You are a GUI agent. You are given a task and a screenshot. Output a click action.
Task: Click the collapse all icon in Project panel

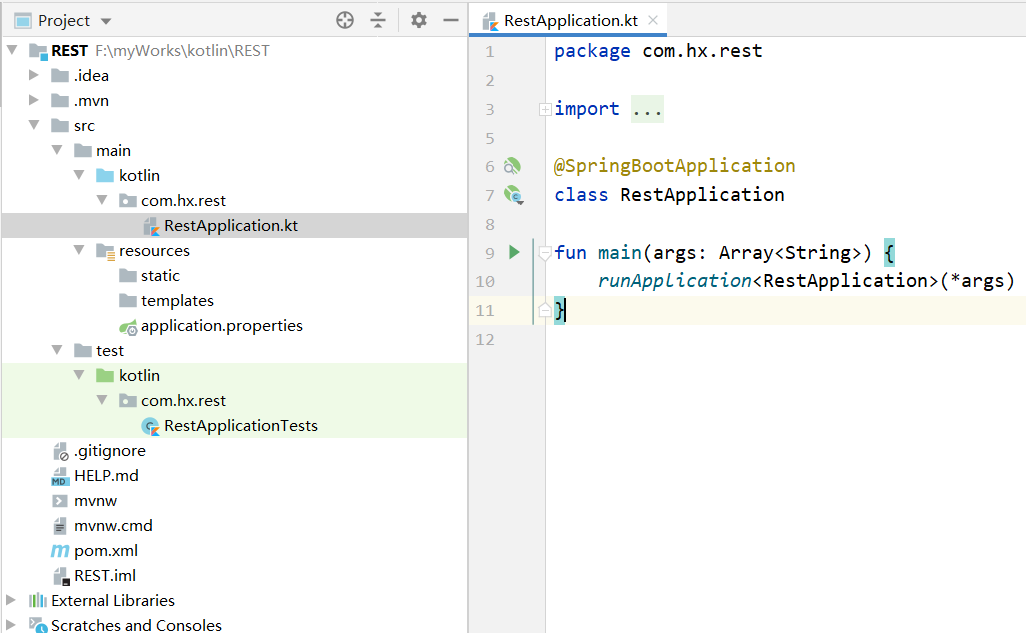378,20
